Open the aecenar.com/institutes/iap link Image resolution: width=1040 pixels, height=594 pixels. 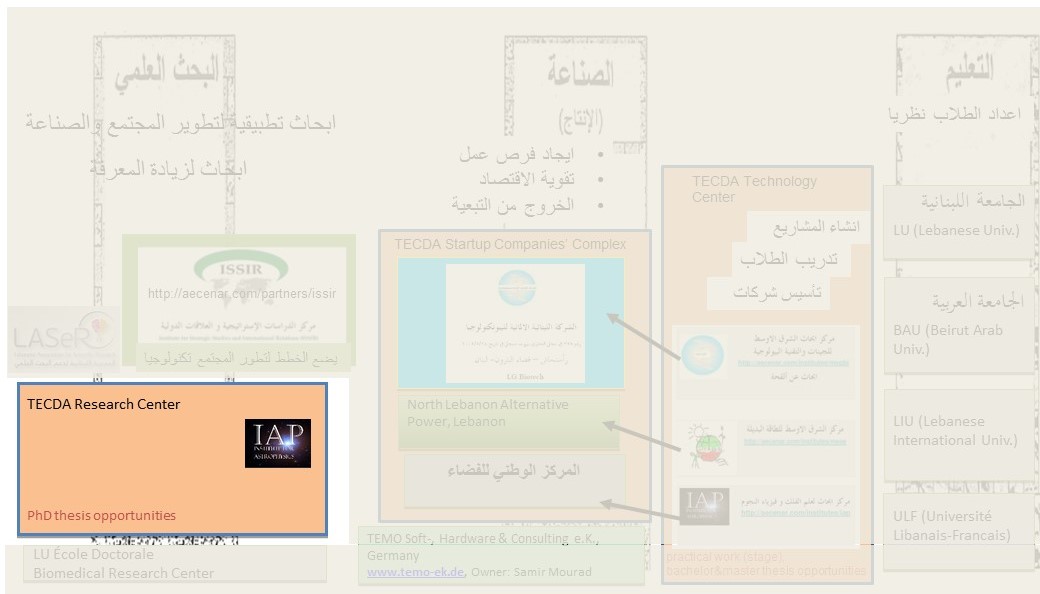click(795, 512)
